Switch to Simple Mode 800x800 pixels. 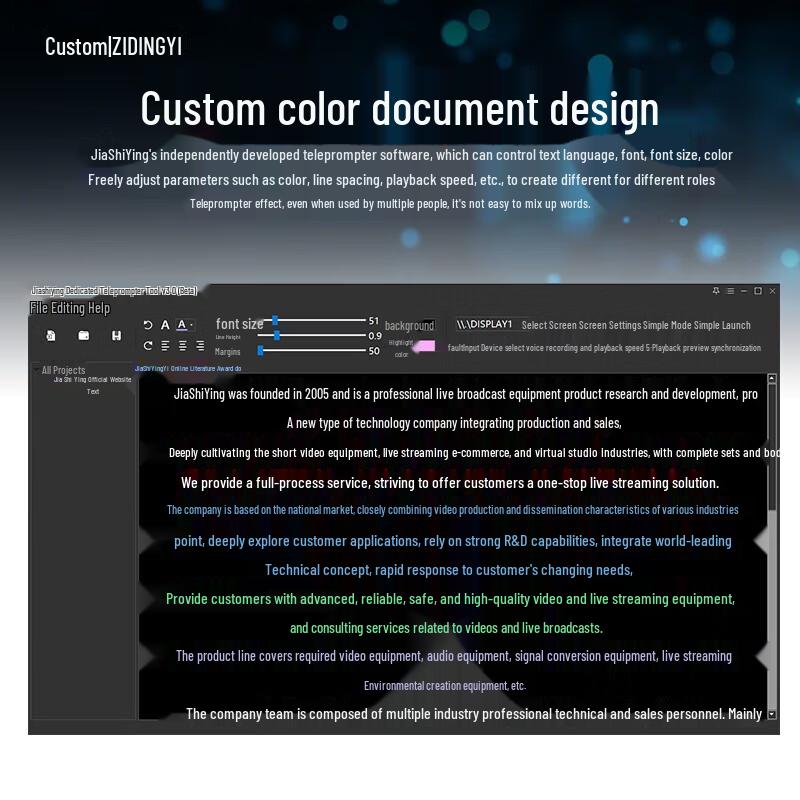(667, 326)
